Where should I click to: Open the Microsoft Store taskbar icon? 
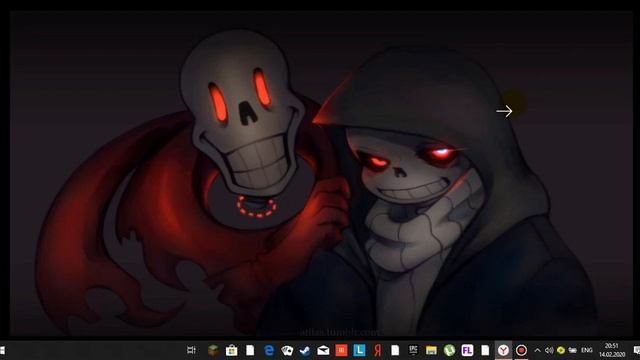click(x=231, y=350)
